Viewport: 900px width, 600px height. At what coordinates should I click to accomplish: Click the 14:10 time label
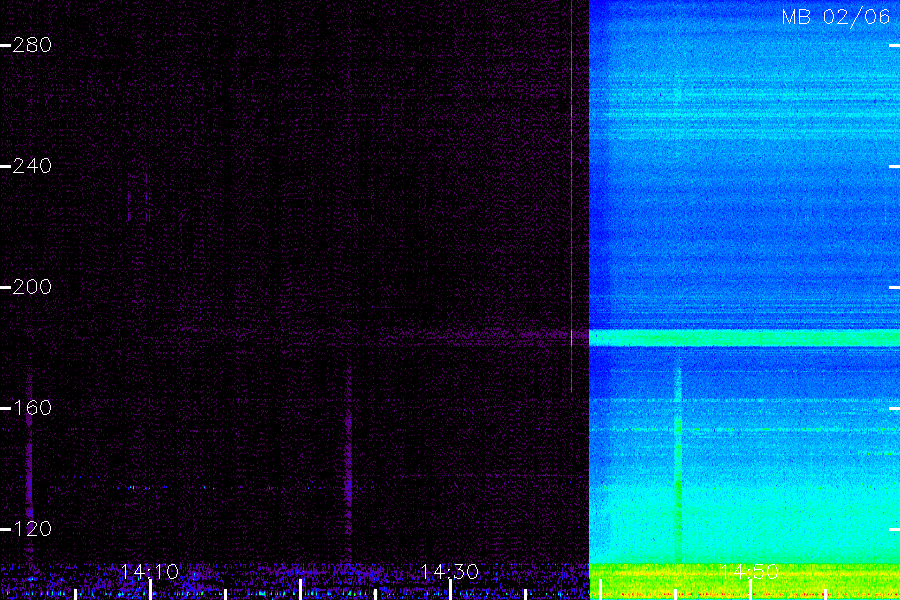150,572
